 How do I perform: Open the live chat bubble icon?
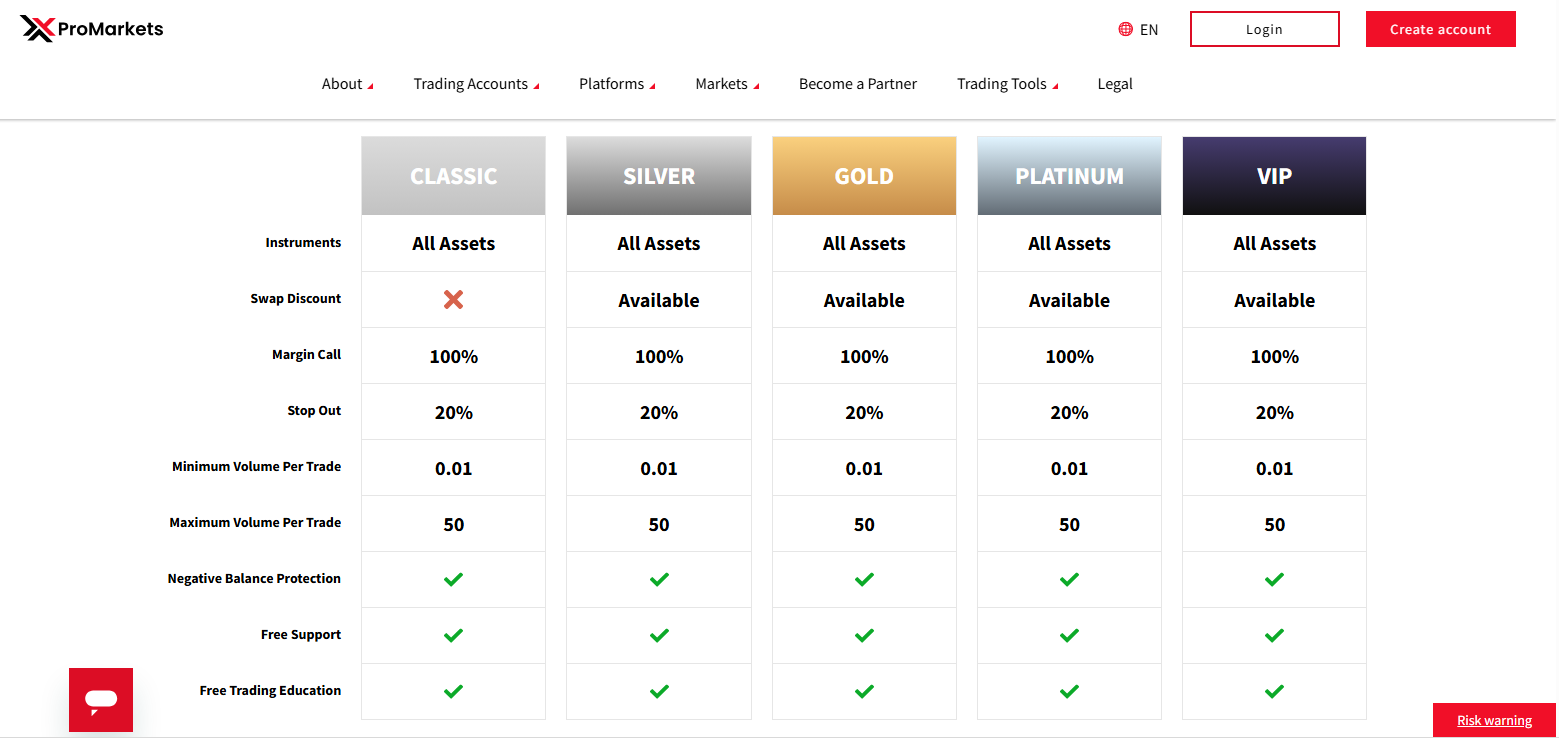(x=101, y=700)
